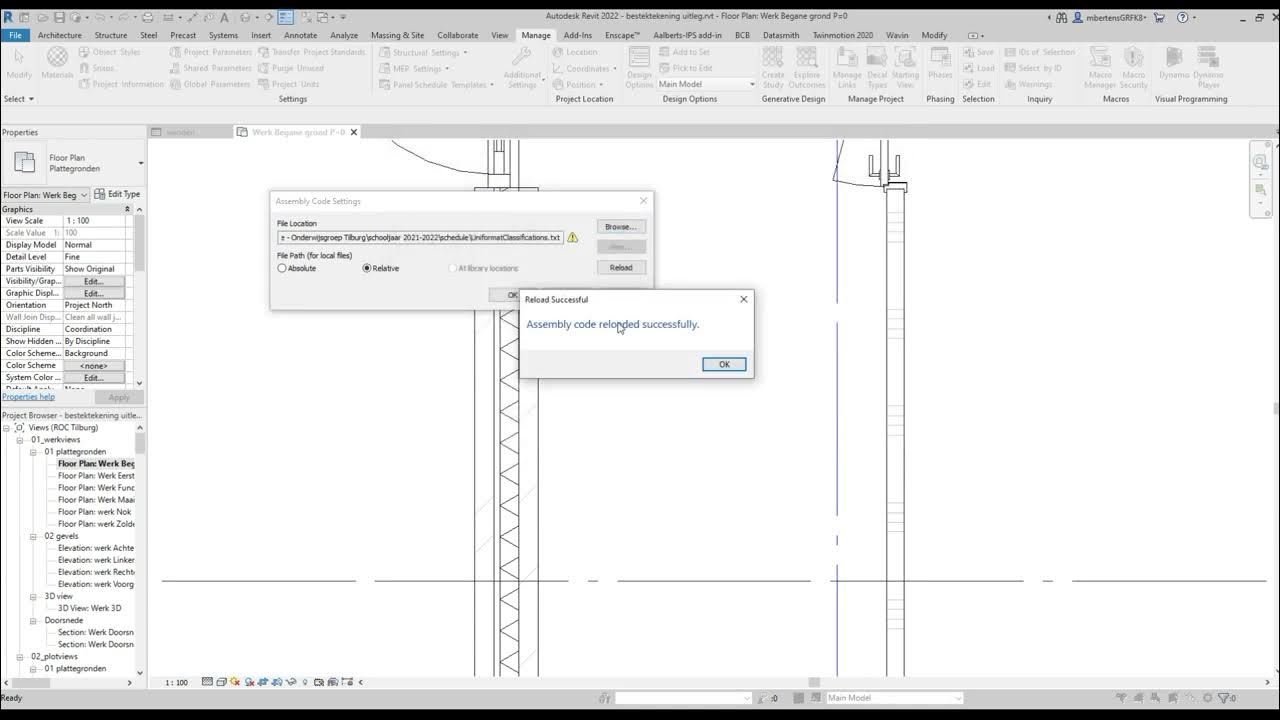The height and width of the screenshot is (720, 1280).
Task: Open Macro Manager
Action: tap(1100, 66)
